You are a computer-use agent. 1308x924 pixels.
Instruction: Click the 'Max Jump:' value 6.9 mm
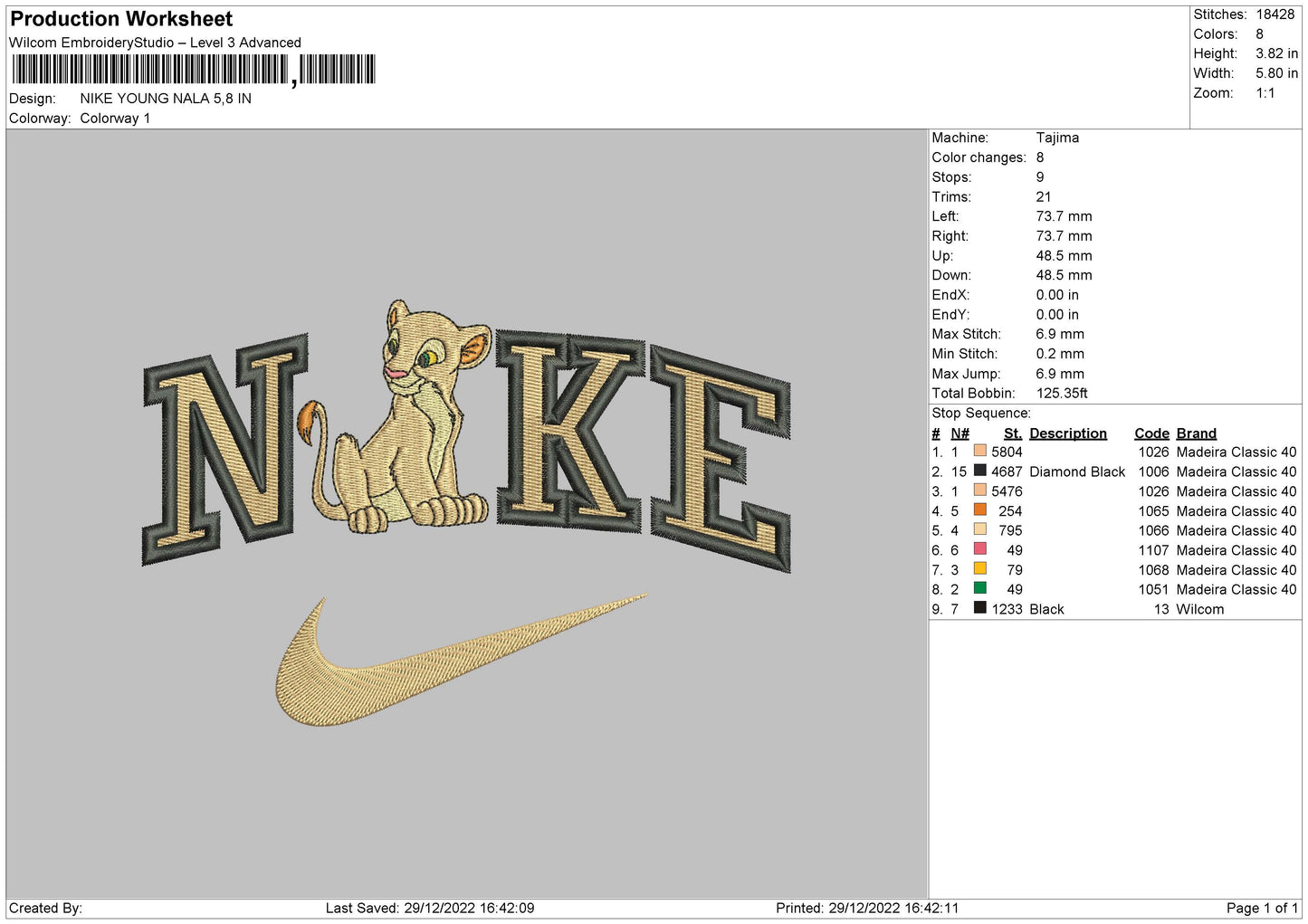(x=1060, y=374)
